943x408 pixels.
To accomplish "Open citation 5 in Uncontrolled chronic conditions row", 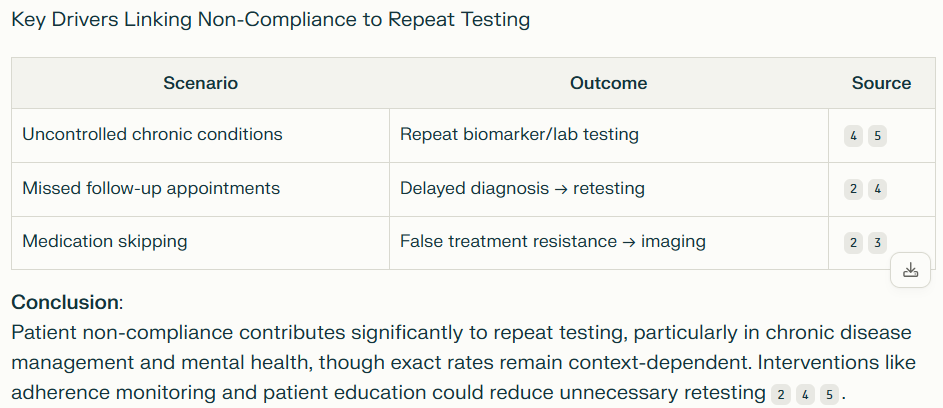I will click(877, 136).
